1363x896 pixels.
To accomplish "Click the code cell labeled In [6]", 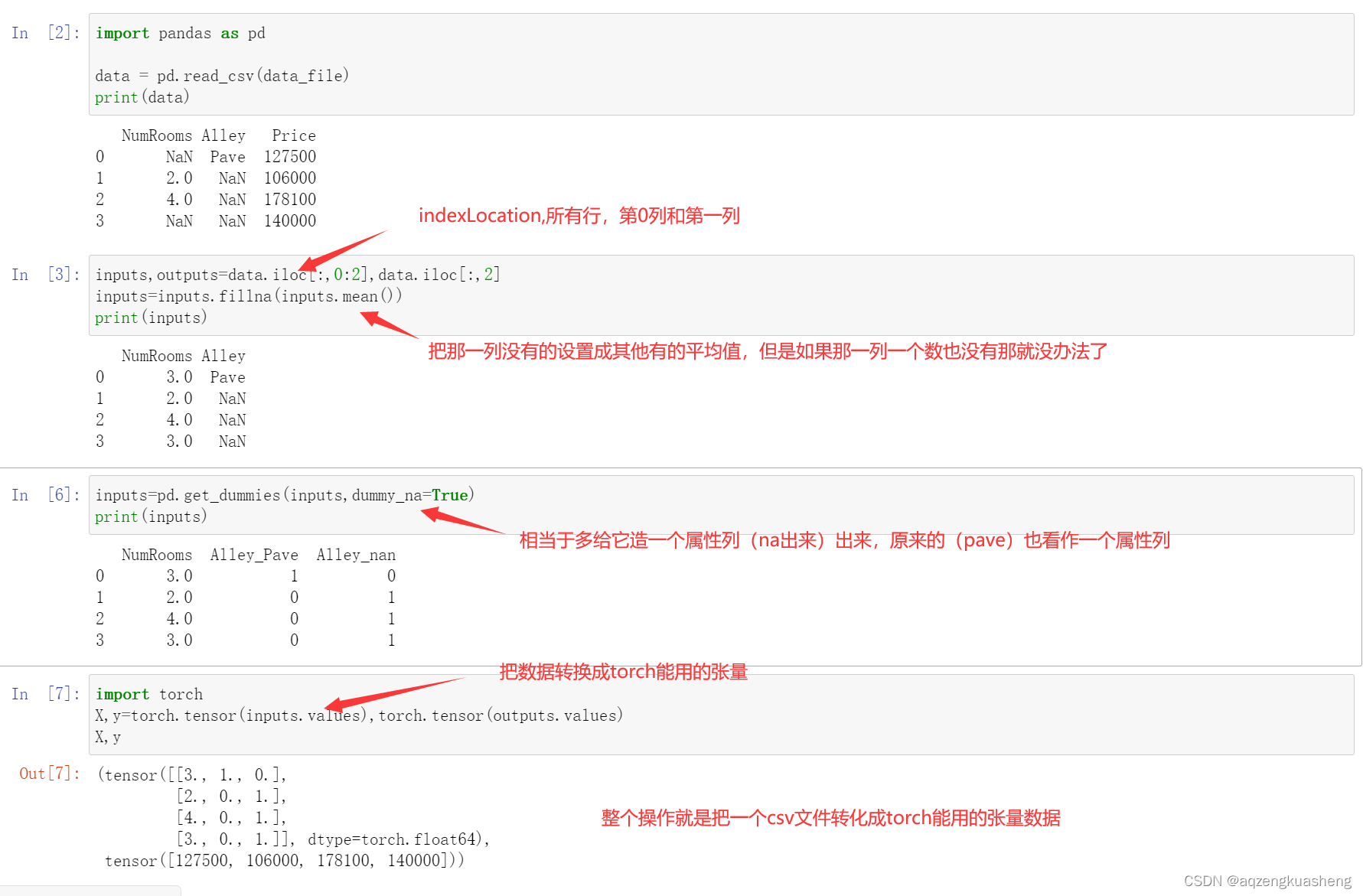I will click(x=721, y=505).
